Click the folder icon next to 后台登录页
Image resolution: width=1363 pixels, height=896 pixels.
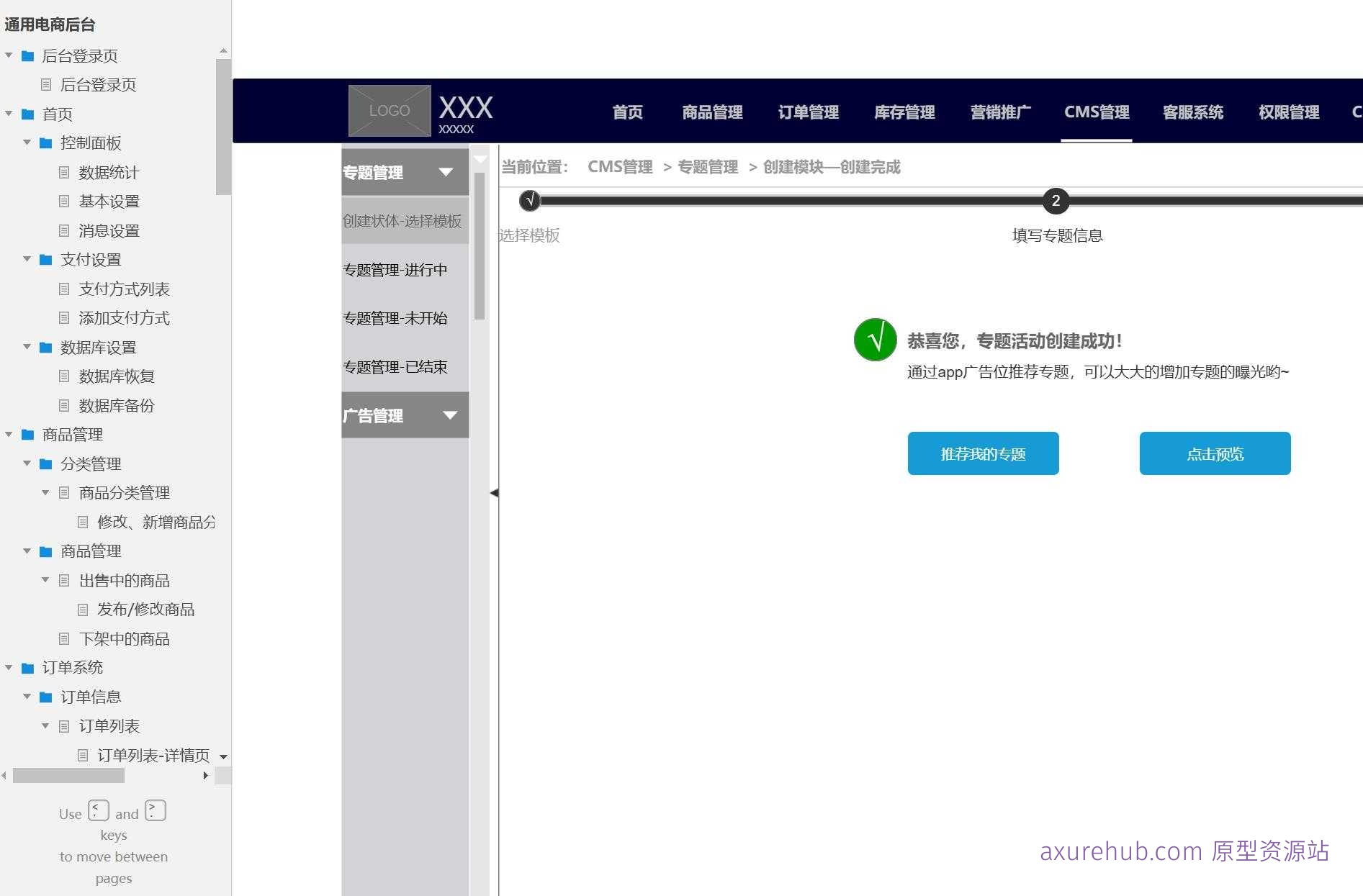pos(27,55)
